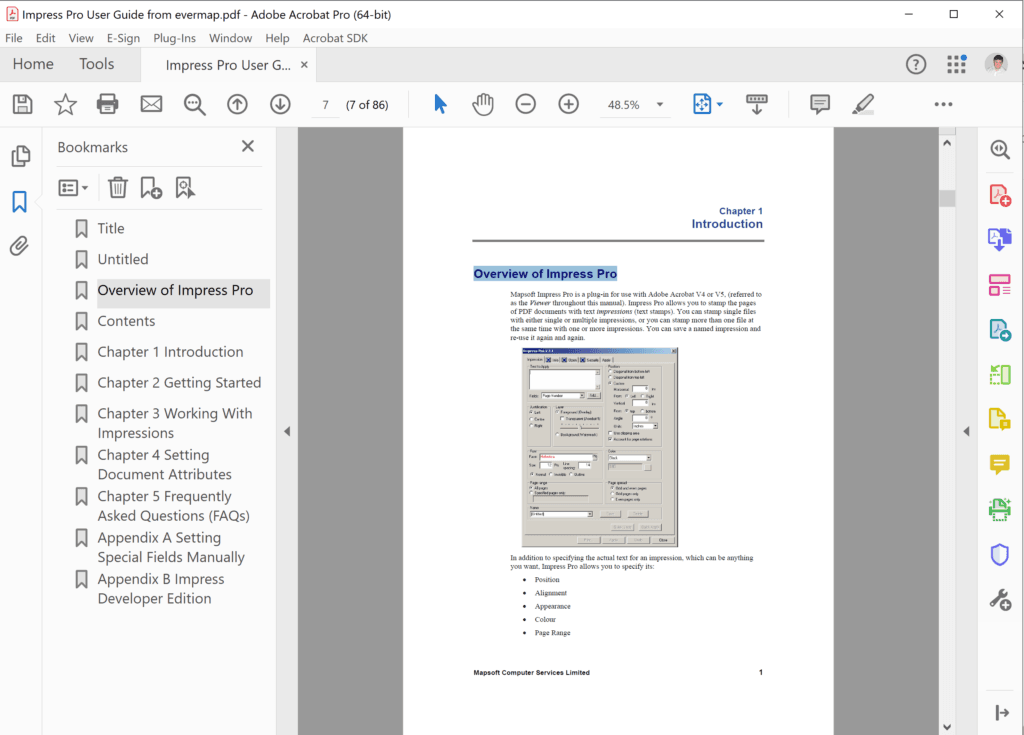This screenshot has width=1024, height=735.
Task: Open the zoom level dropdown
Action: click(657, 103)
